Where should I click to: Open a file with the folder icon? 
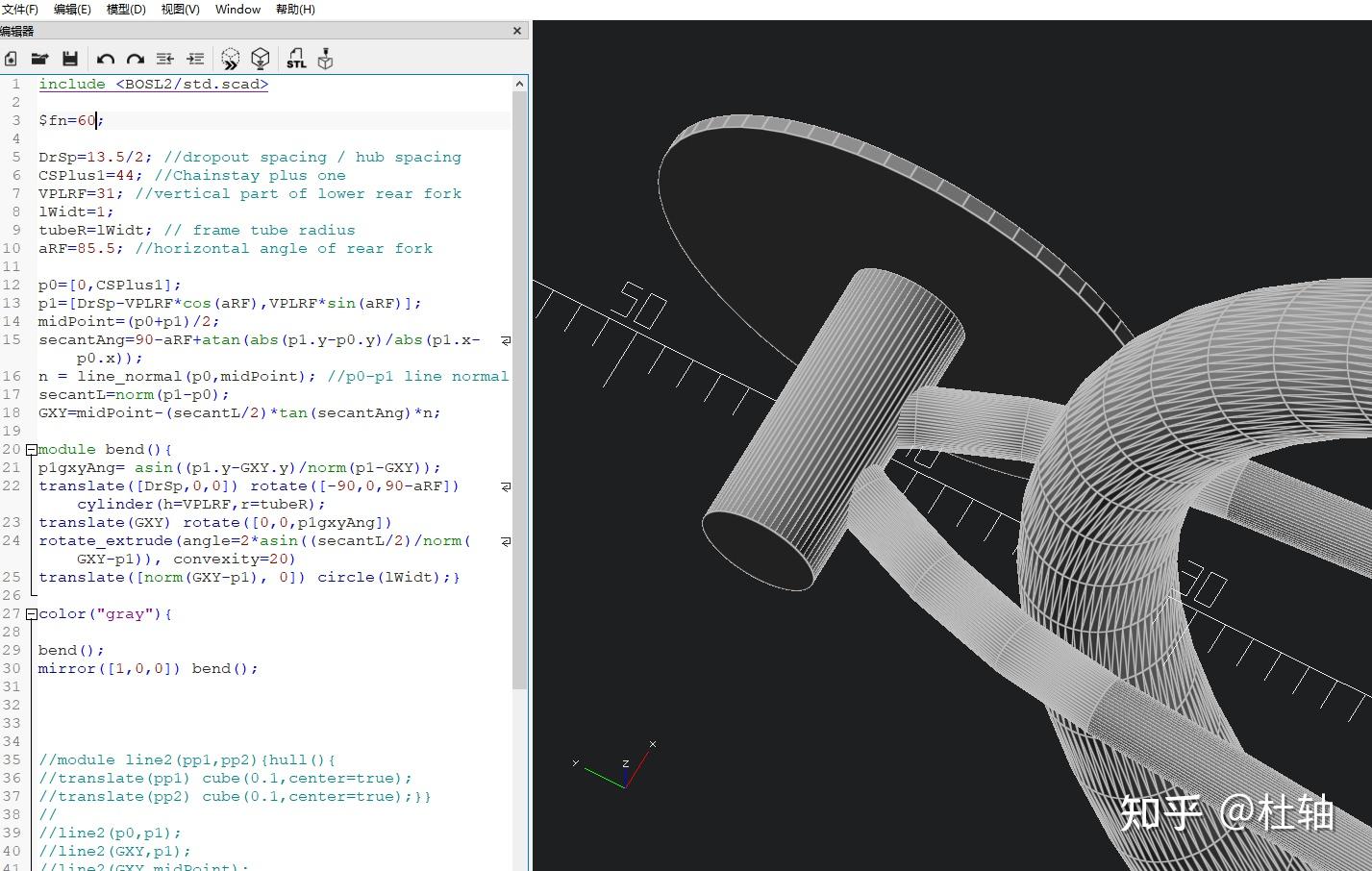(39, 59)
